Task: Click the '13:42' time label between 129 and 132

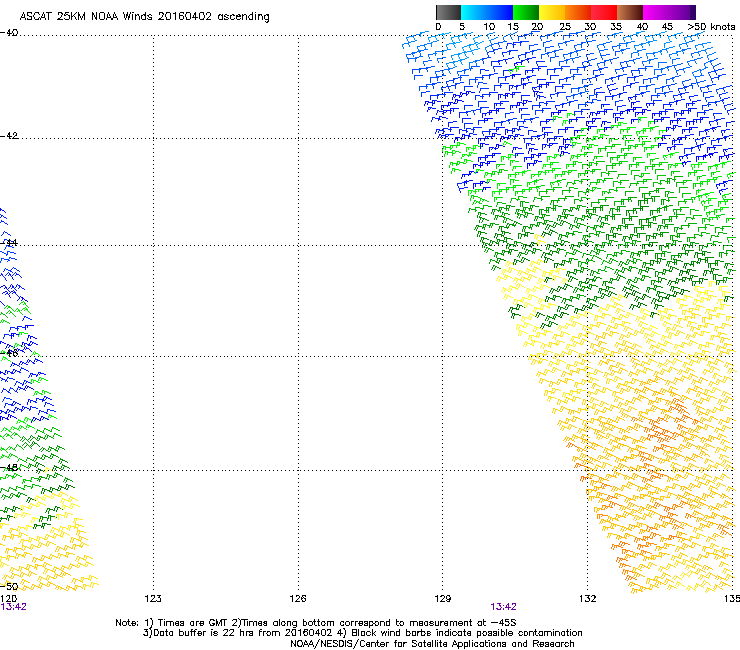Action: (504, 607)
